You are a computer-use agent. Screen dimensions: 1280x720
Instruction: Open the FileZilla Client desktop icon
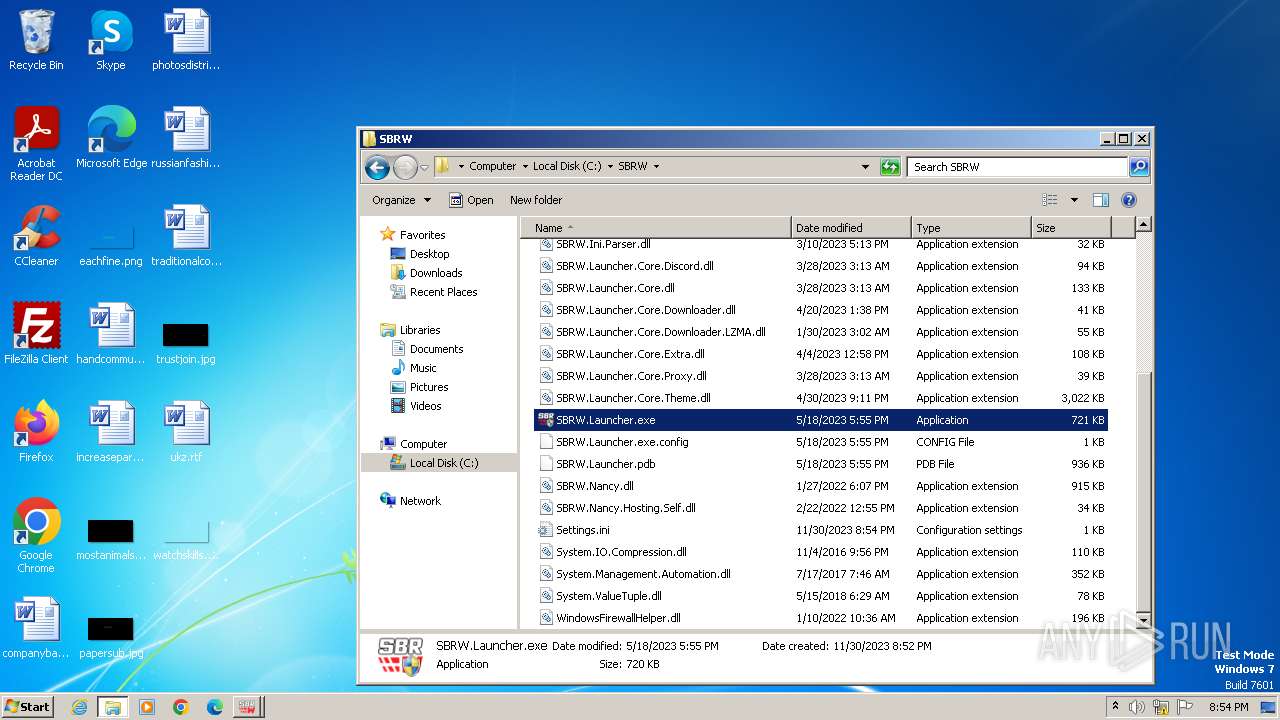[36, 334]
